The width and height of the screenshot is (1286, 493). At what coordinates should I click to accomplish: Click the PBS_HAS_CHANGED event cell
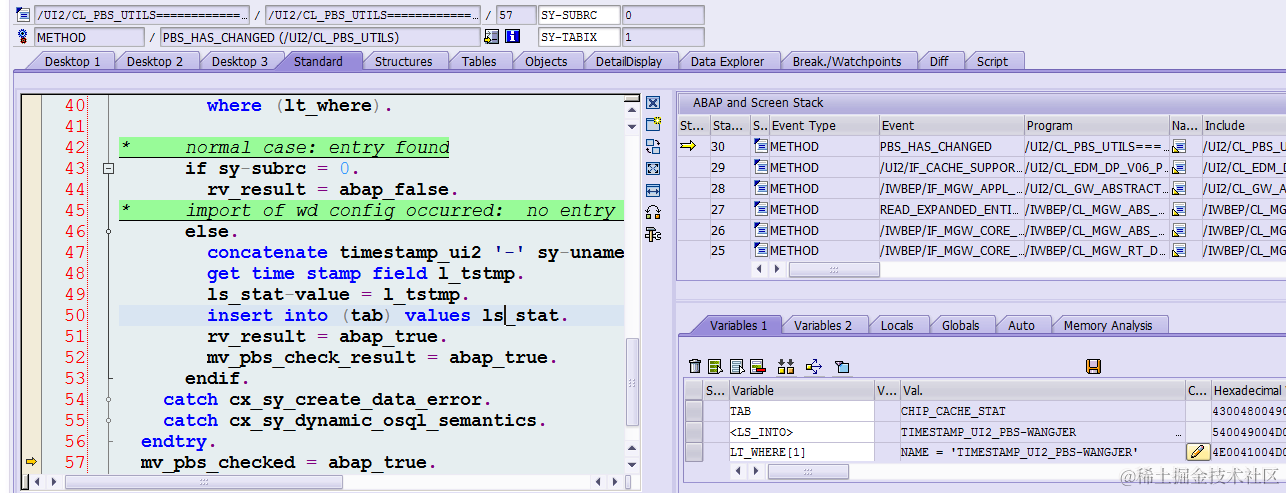pos(951,147)
